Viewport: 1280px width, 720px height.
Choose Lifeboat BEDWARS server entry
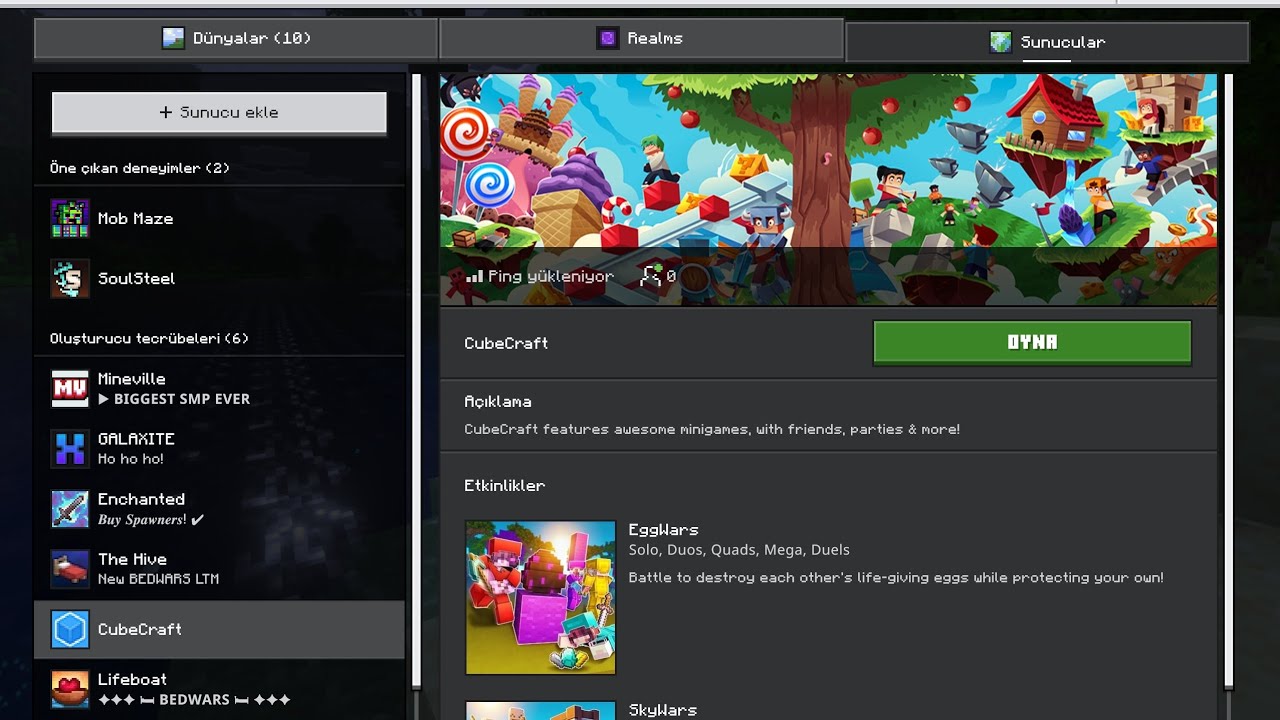tap(219, 689)
